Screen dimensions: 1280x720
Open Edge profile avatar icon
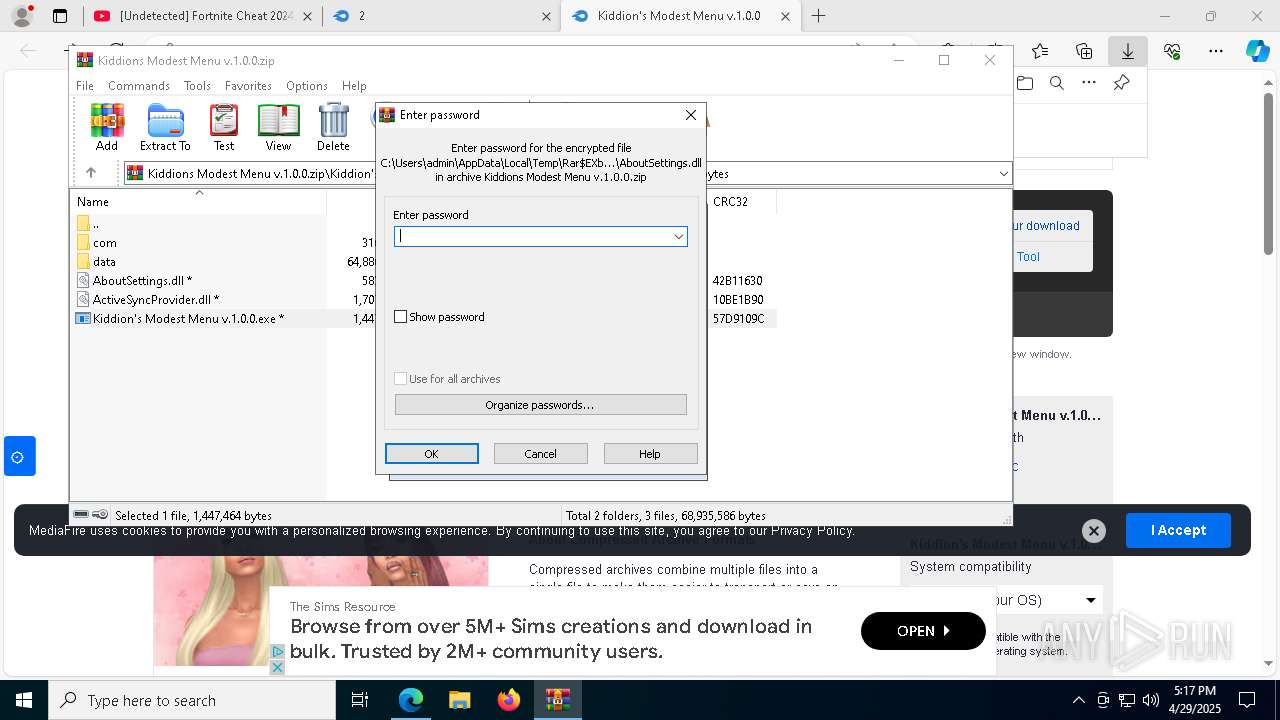[21, 16]
